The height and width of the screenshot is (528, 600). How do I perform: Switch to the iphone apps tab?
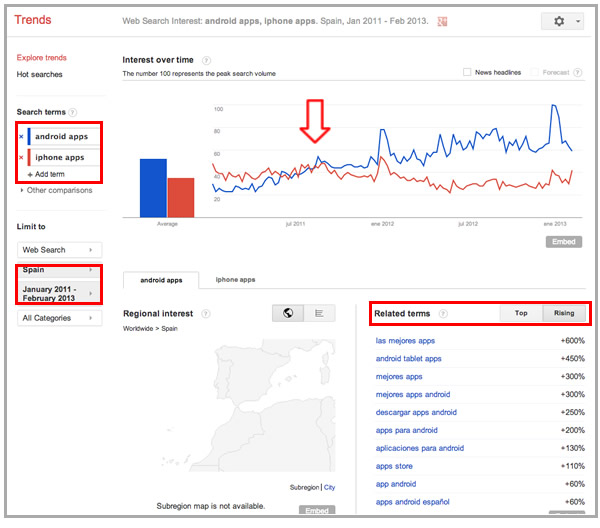[x=235, y=280]
